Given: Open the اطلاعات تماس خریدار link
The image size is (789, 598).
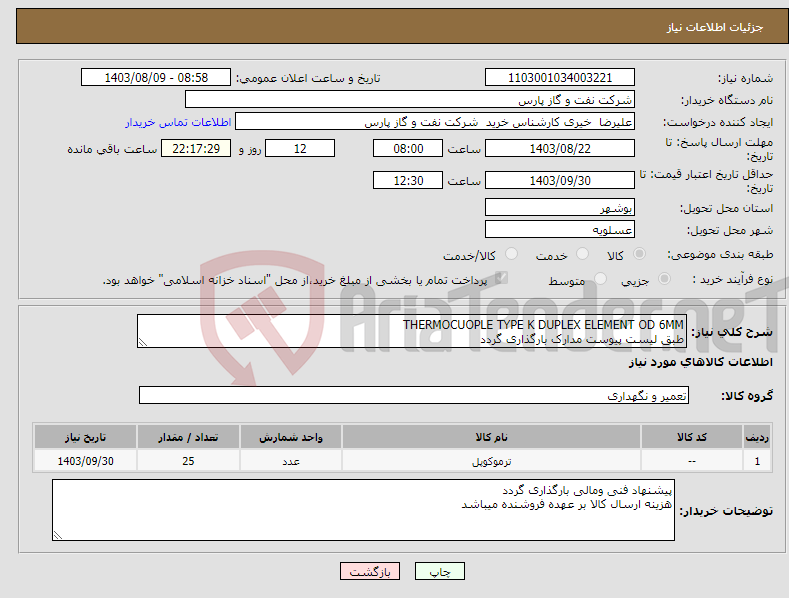Looking at the screenshot, I should click(178, 122).
